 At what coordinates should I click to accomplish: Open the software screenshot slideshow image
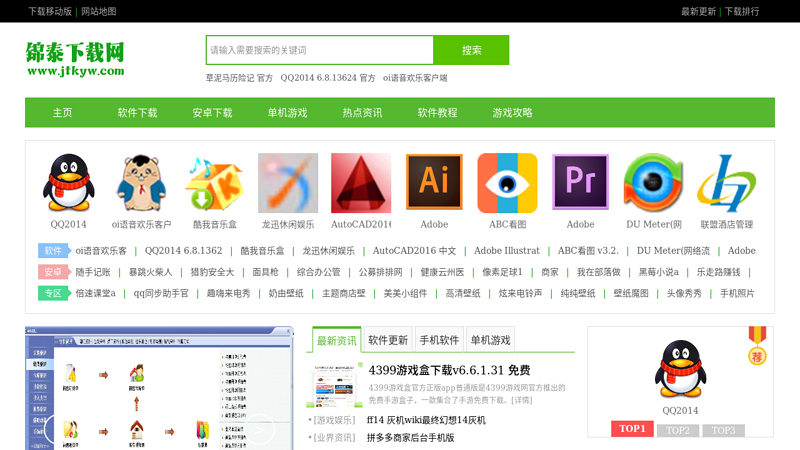[159, 388]
